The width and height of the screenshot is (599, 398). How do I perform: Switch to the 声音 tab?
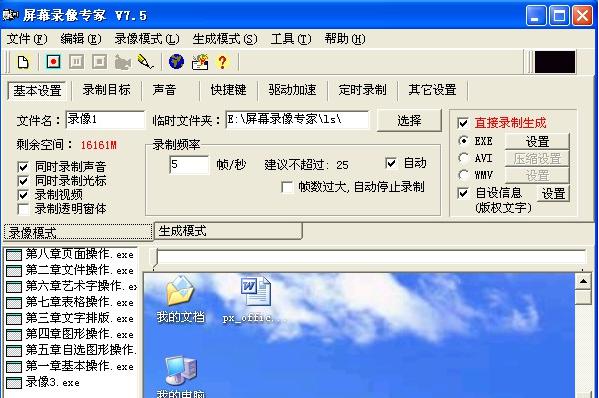coord(164,90)
